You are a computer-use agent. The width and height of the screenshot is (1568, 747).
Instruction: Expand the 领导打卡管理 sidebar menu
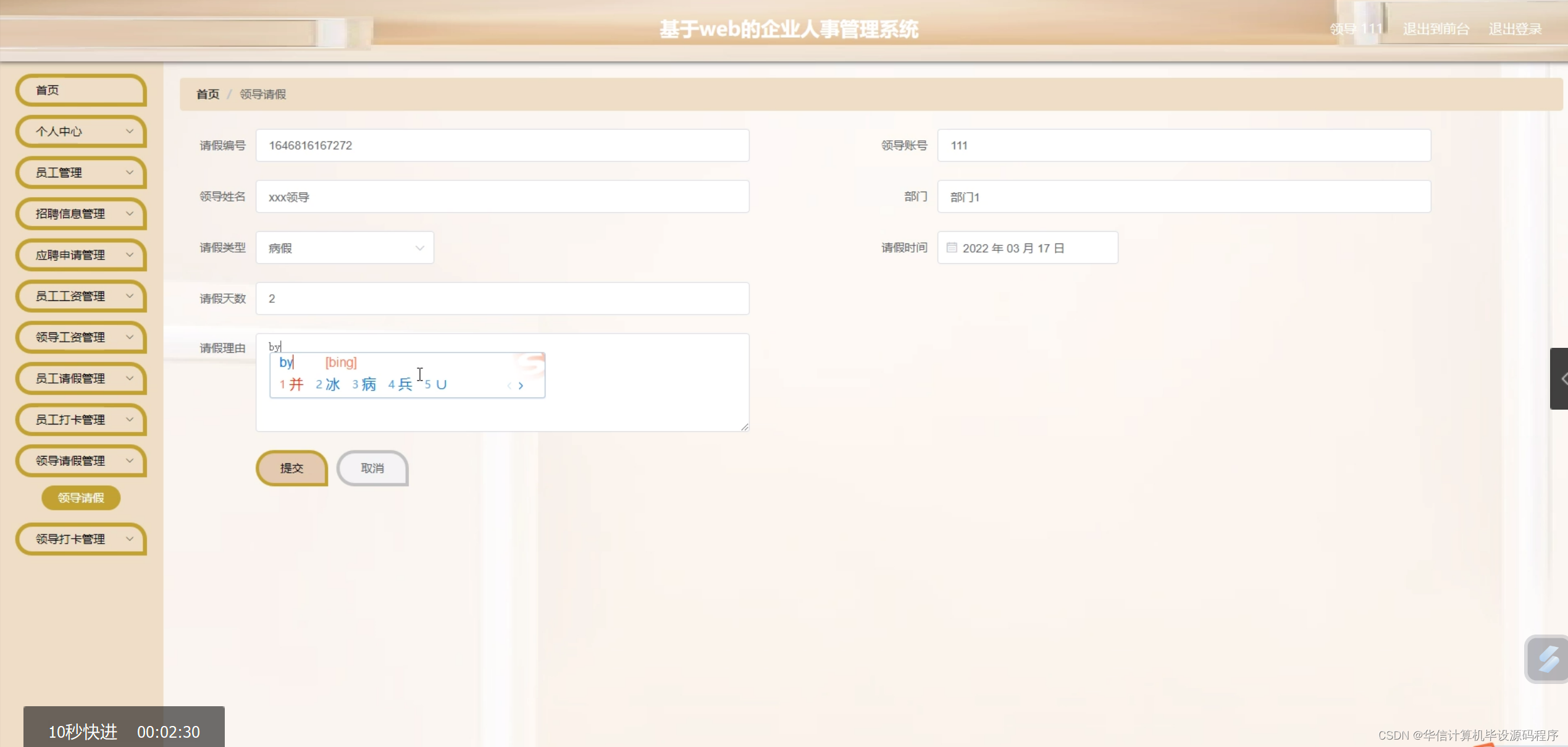point(81,539)
